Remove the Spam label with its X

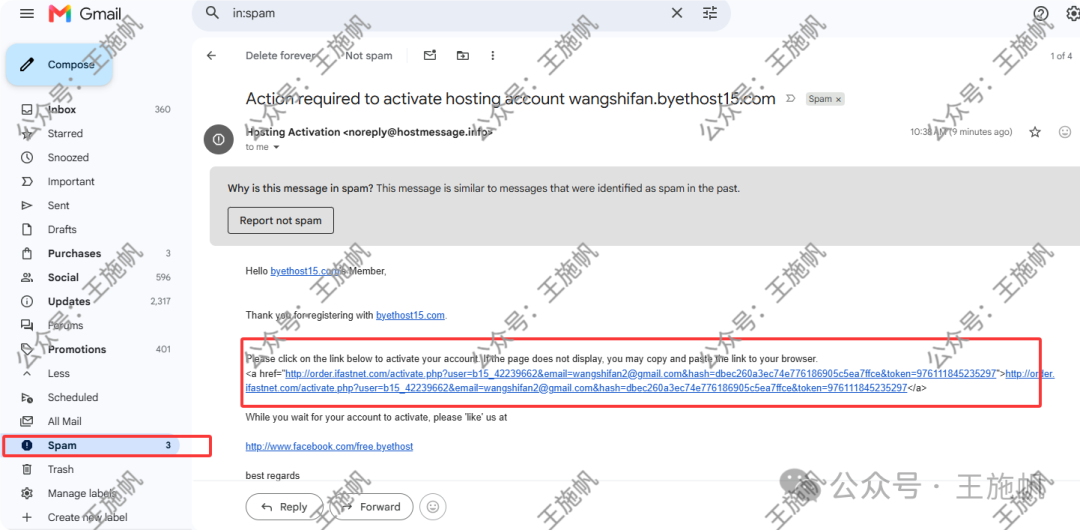pyautogui.click(x=838, y=99)
